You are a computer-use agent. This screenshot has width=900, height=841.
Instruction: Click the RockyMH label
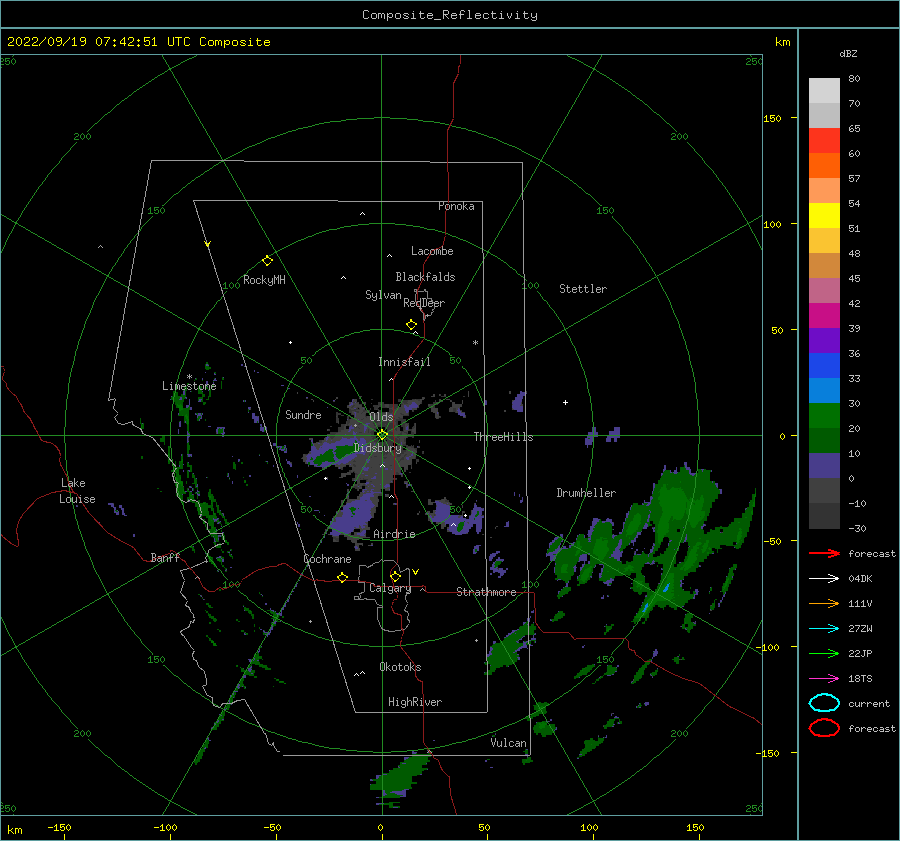[x=264, y=280]
